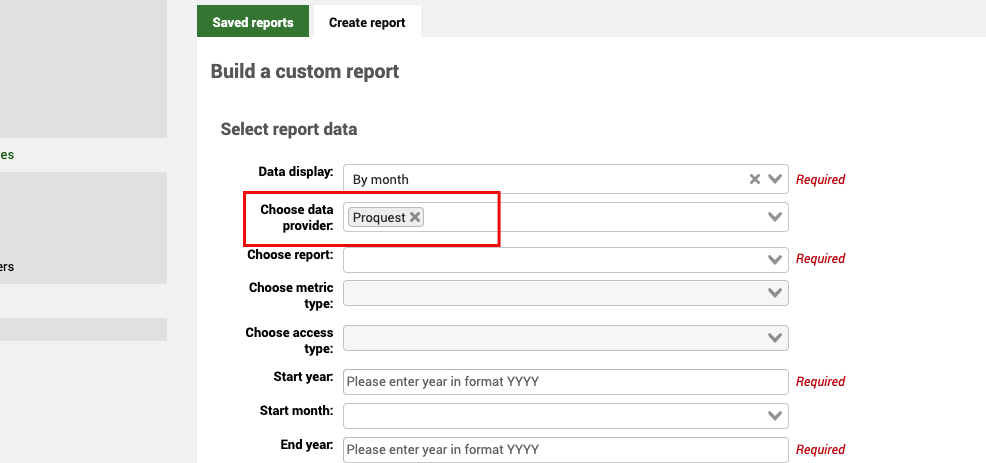Image resolution: width=986 pixels, height=463 pixels.
Task: Click the 'Build a custom report' heading
Action: tap(305, 72)
